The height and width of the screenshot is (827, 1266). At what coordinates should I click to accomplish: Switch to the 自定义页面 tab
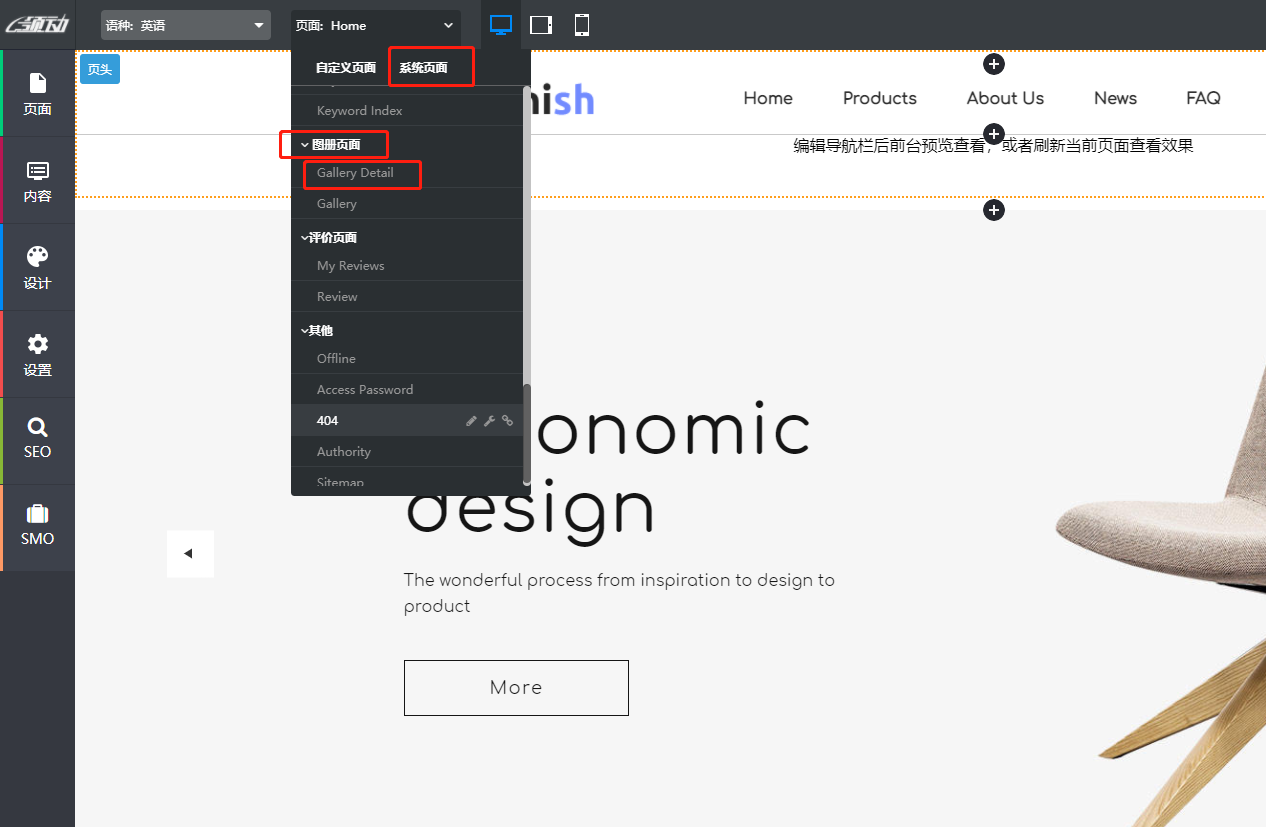coord(345,68)
